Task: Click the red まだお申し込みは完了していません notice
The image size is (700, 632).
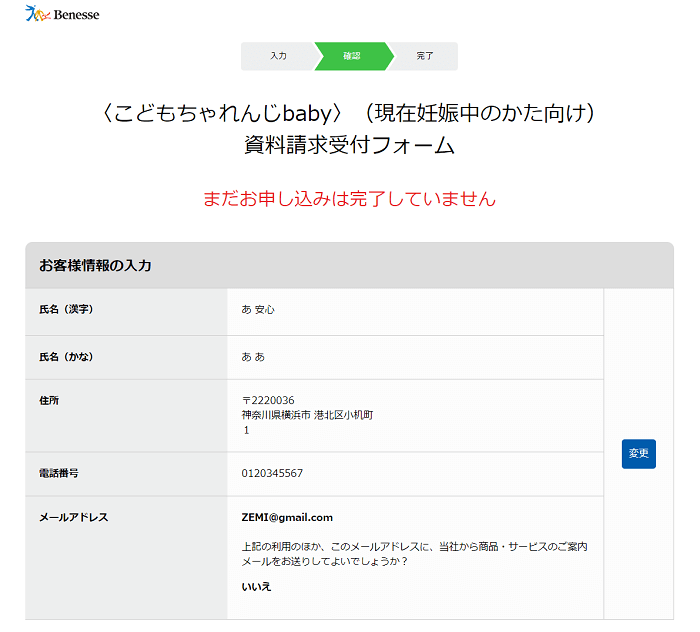Action: [350, 199]
